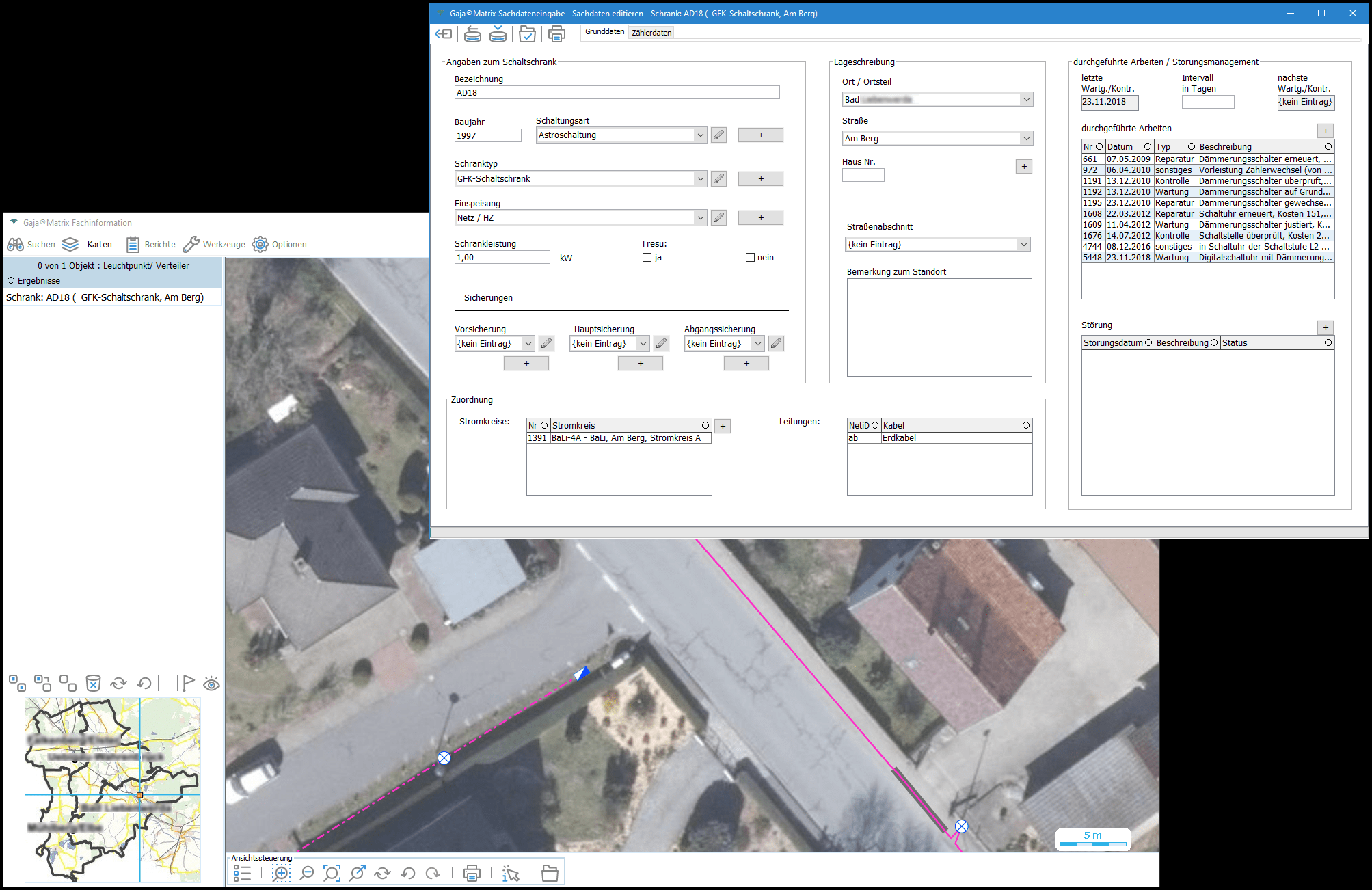Open the Straße dropdown showing Am Berg
The height and width of the screenshot is (890, 1372).
1025,139
